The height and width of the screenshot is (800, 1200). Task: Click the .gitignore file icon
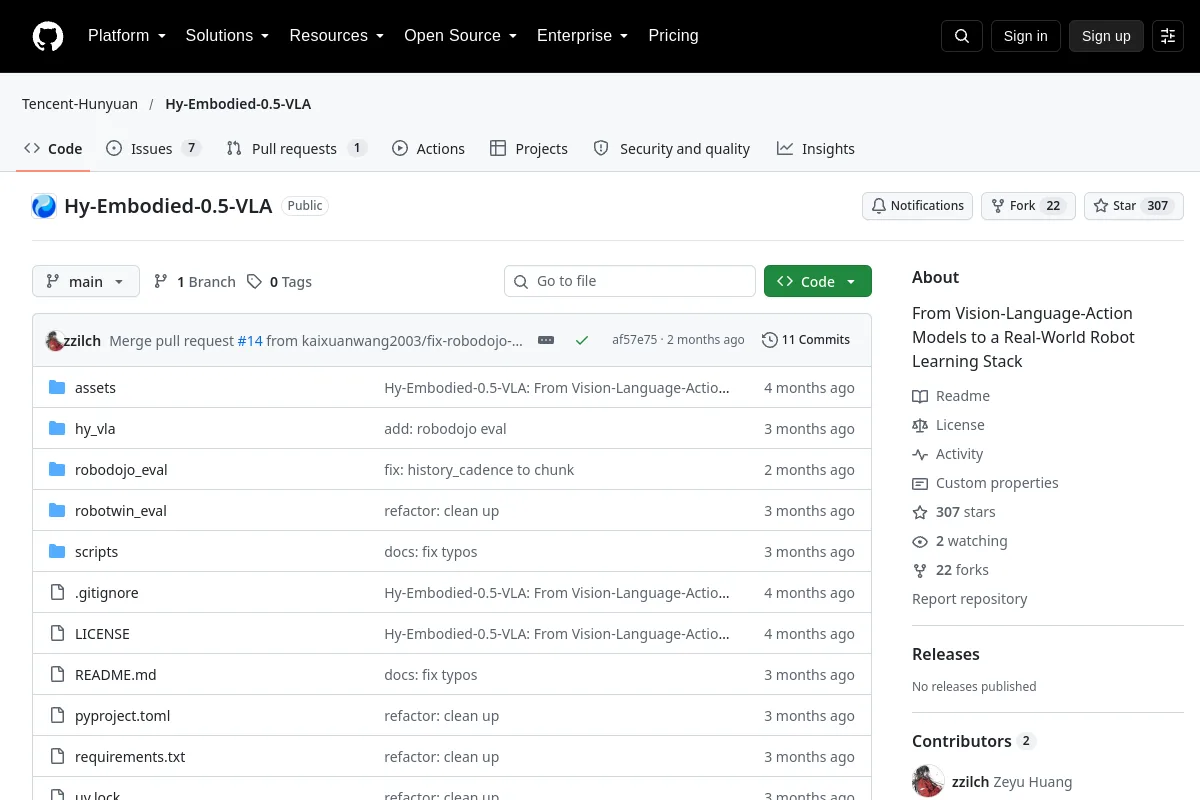point(57,593)
